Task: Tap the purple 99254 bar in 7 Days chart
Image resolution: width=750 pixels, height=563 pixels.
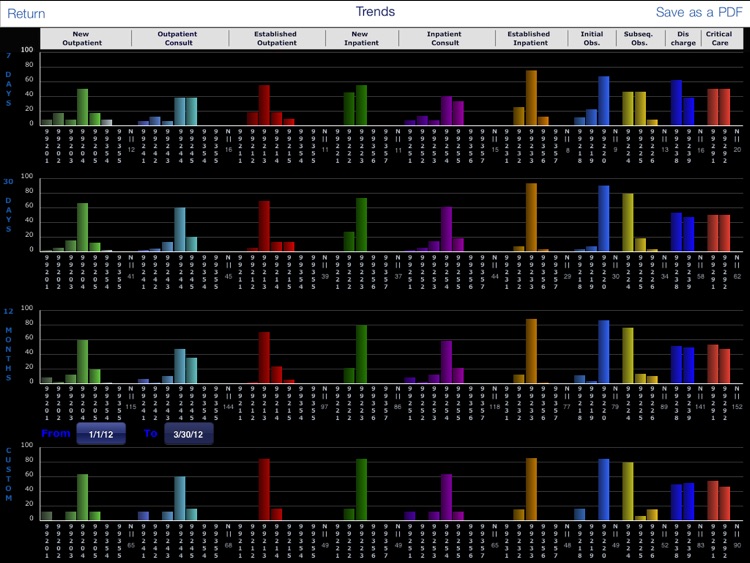Action: click(446, 111)
